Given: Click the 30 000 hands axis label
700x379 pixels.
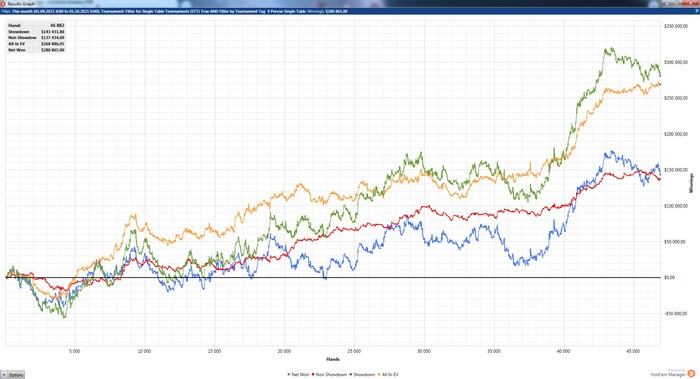Looking at the screenshot, I should click(x=424, y=351).
